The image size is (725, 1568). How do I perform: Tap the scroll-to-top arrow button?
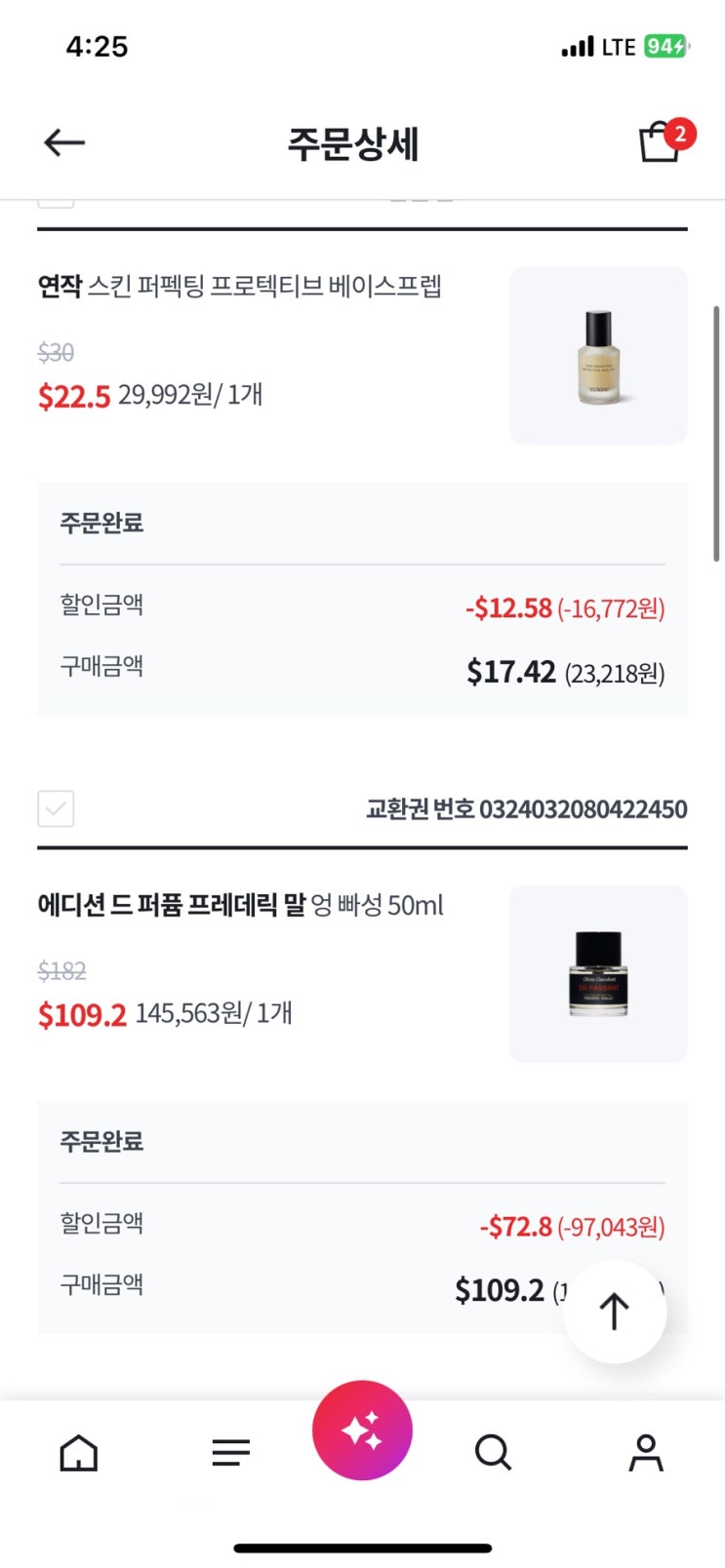point(615,1311)
